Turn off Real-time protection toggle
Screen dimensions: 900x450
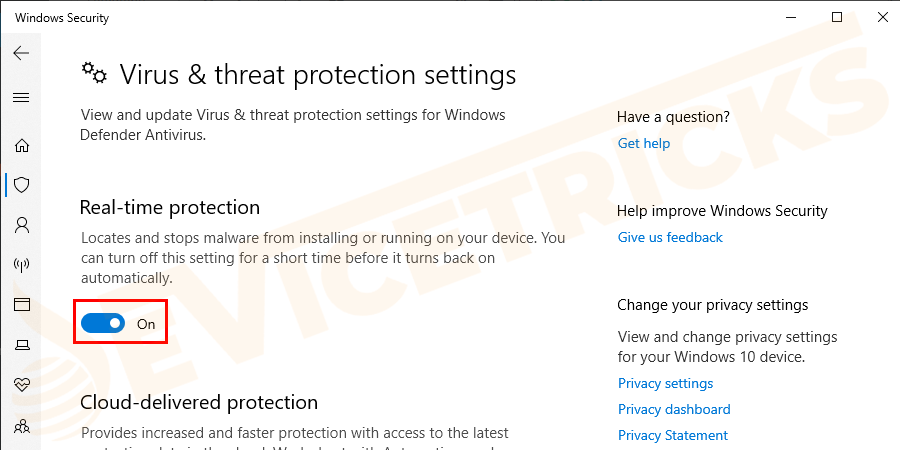tap(103, 324)
